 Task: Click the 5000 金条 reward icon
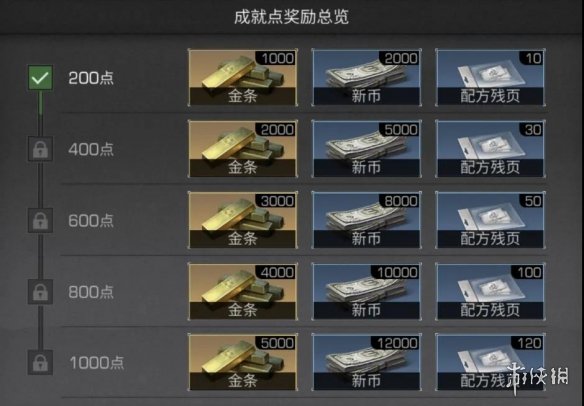tap(243, 362)
